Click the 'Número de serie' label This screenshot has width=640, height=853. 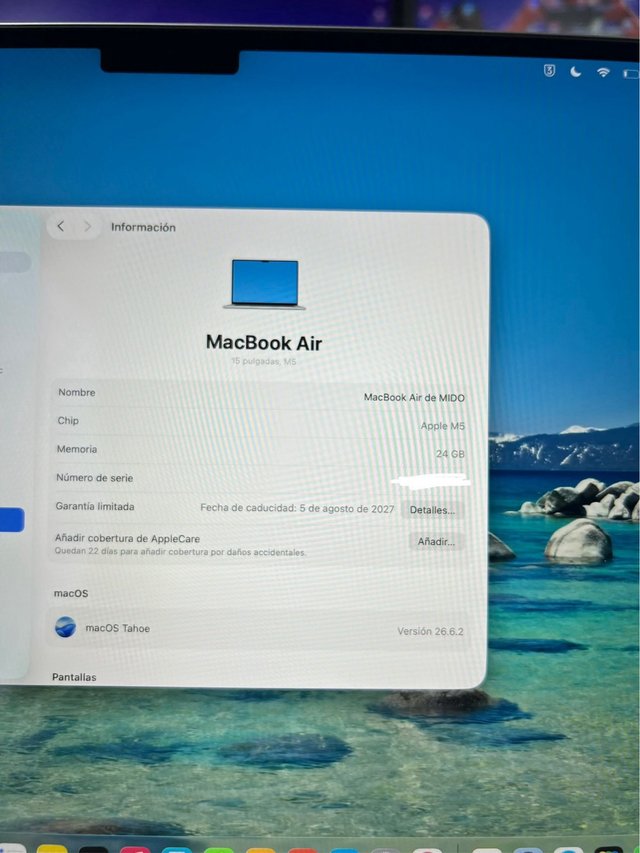tap(95, 478)
